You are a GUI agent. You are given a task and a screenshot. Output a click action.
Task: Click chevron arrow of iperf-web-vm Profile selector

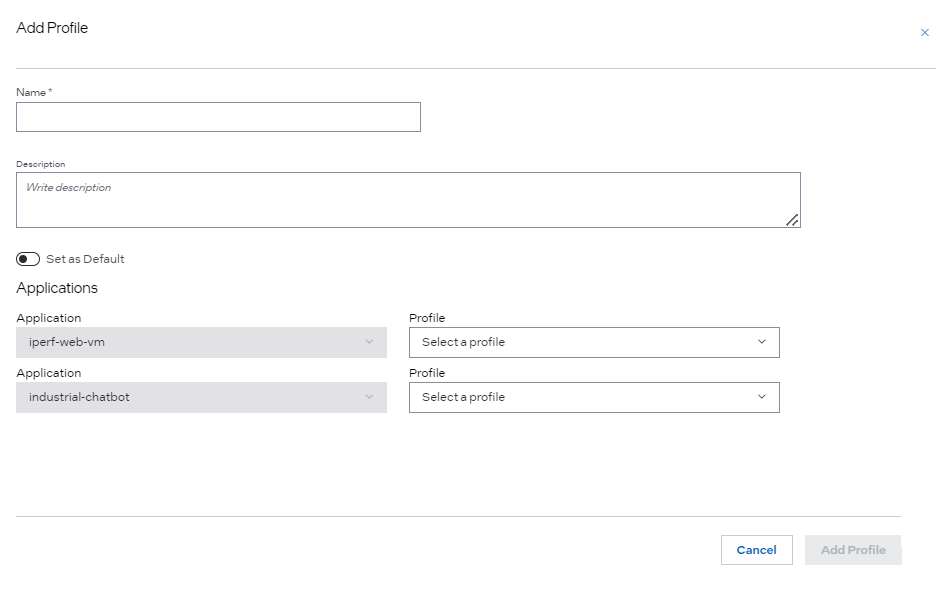click(761, 342)
